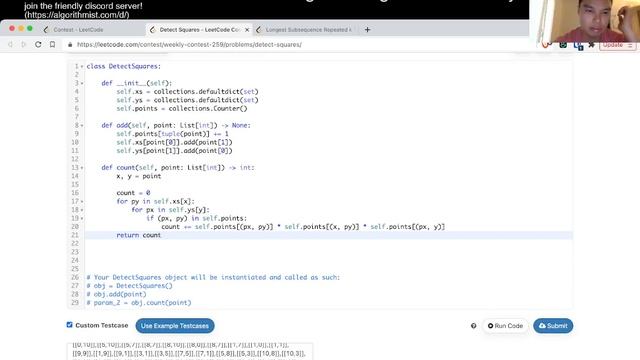Select the Detect Squares - LeetCode tab
This screenshot has width=640, height=360.
pos(199,30)
